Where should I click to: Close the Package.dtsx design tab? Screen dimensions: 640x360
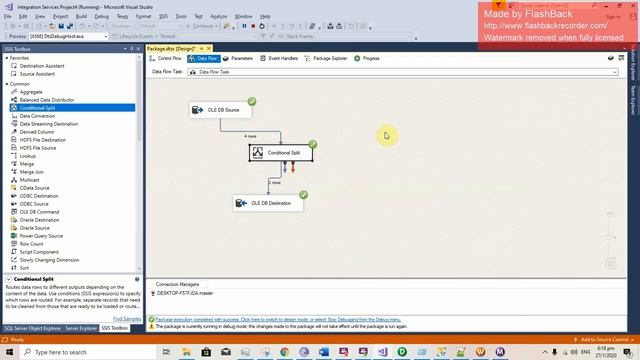pyautogui.click(x=209, y=49)
